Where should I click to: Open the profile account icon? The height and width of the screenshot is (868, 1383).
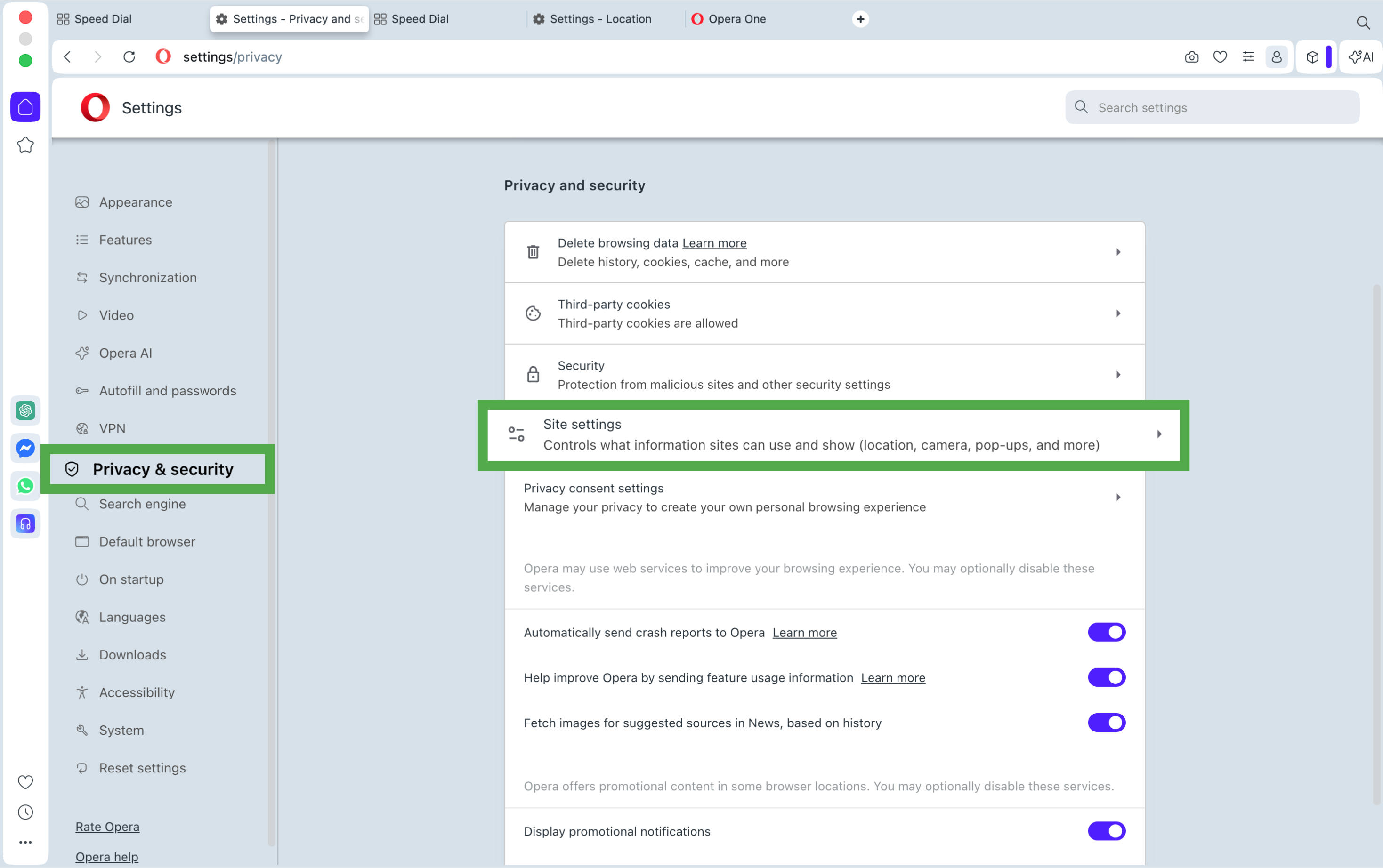coord(1276,57)
